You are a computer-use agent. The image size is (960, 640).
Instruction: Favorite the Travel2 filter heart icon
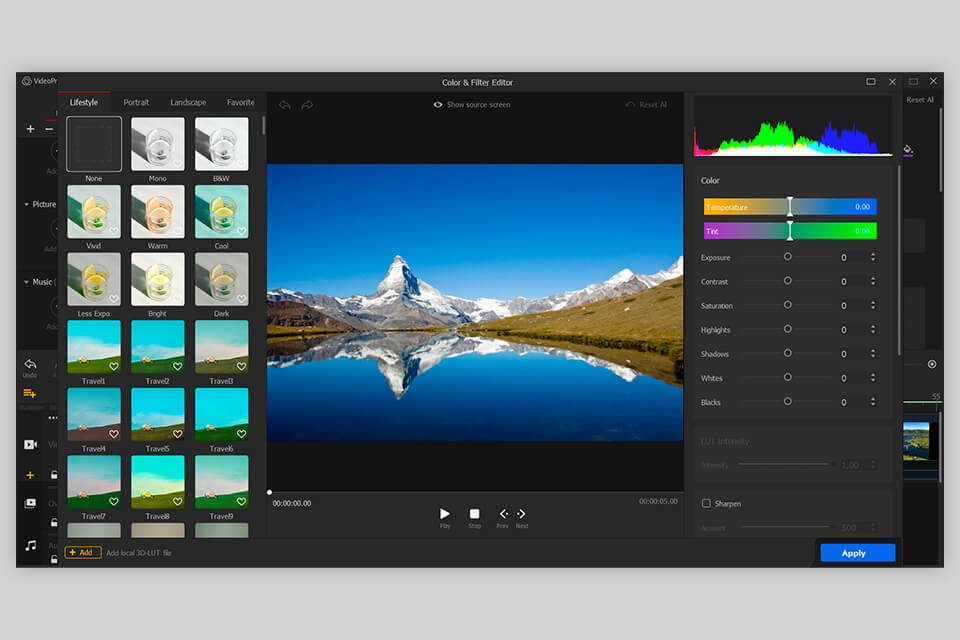(178, 366)
